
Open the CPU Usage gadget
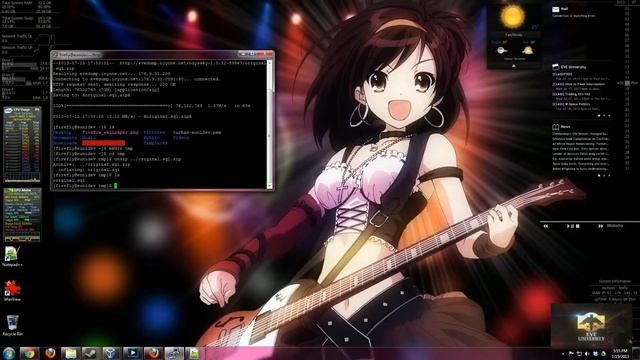[22, 144]
